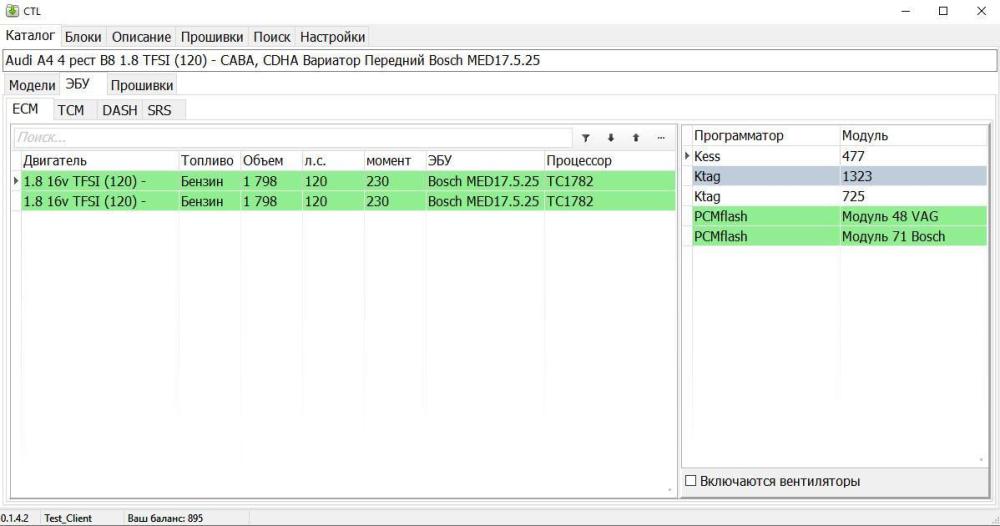Open the Прошивки tab in top menu
Image resolution: width=1000 pixels, height=526 pixels.
click(x=213, y=36)
